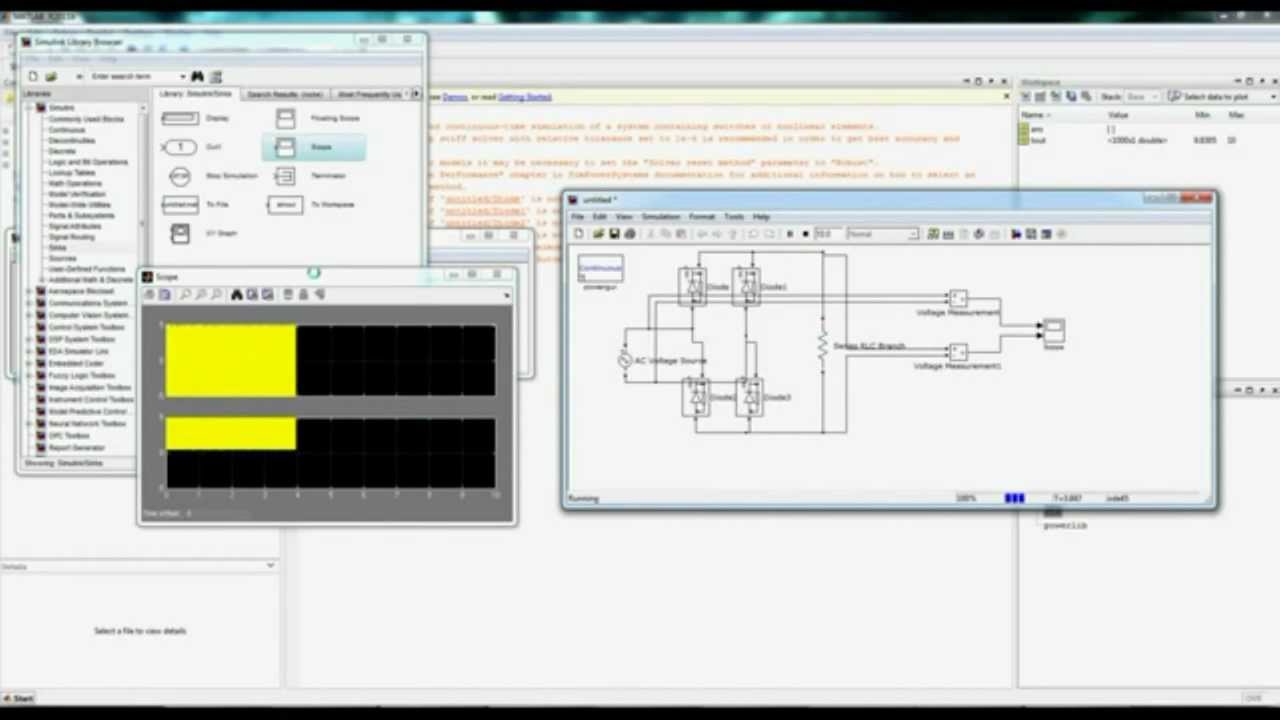The width and height of the screenshot is (1280, 720).
Task: Click the search binoculars icon in Library Browser
Action: [198, 76]
